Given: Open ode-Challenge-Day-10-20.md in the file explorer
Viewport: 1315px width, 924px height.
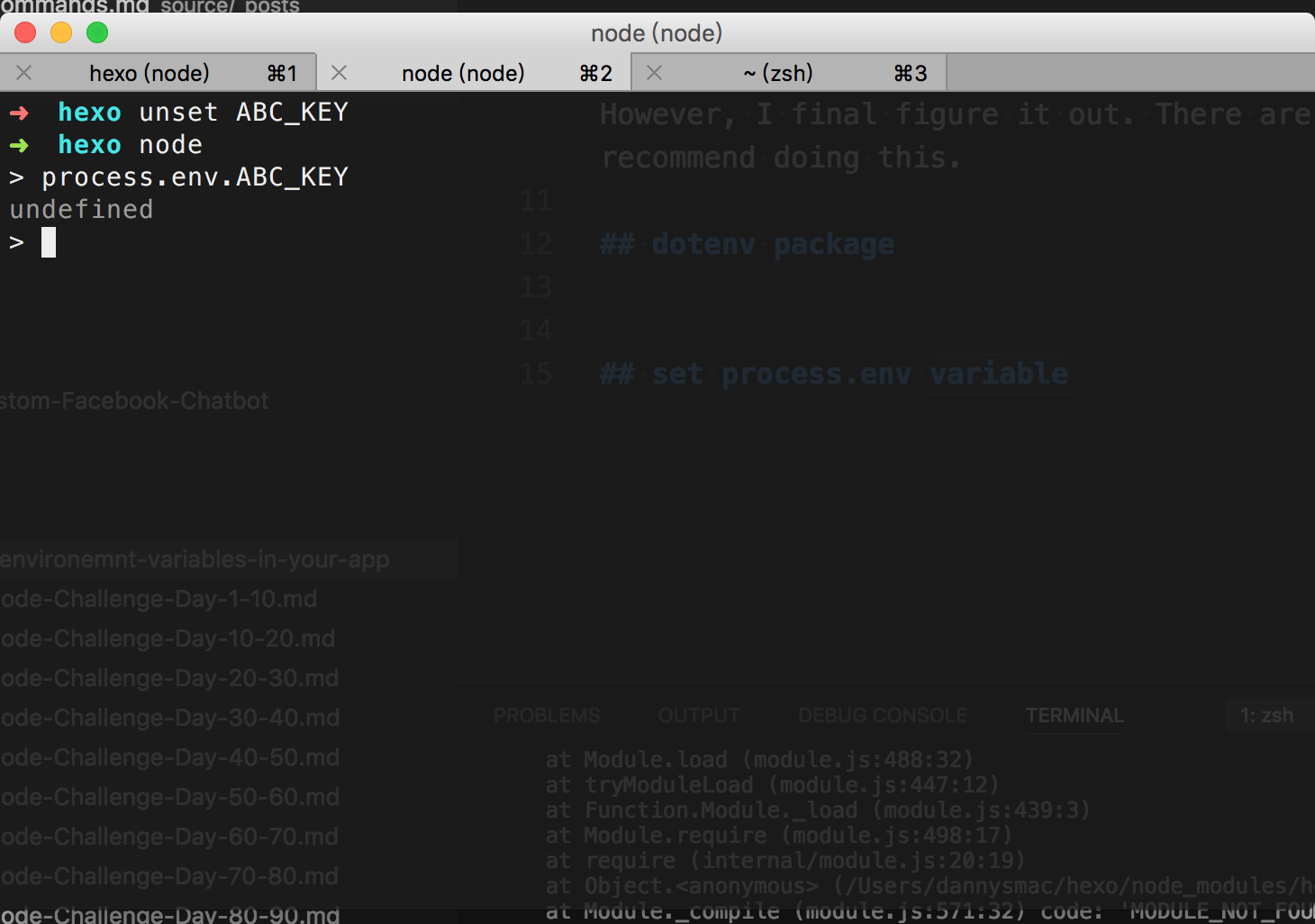Looking at the screenshot, I should tap(168, 639).
